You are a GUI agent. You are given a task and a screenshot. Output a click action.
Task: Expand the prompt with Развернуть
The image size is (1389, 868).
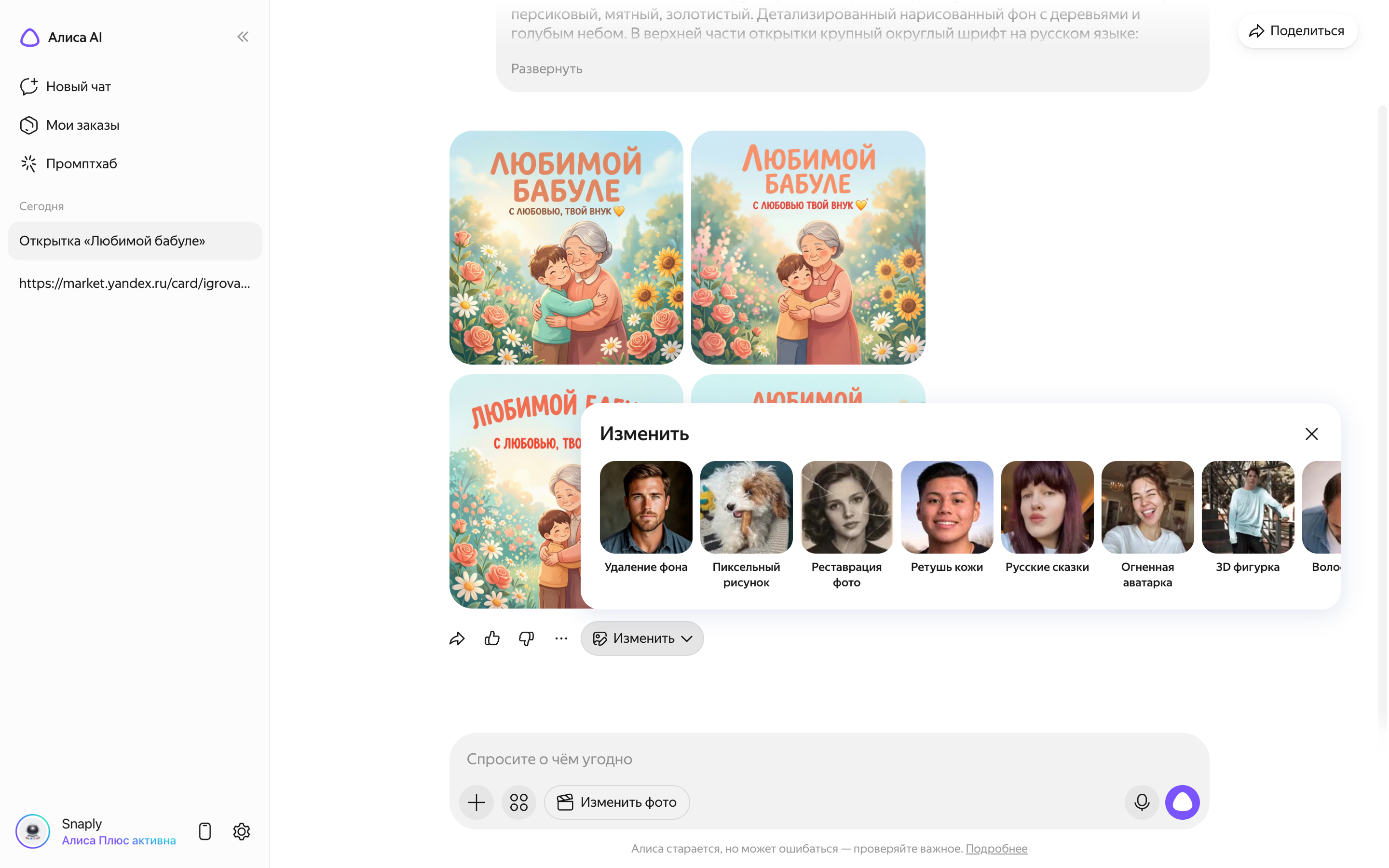546,69
